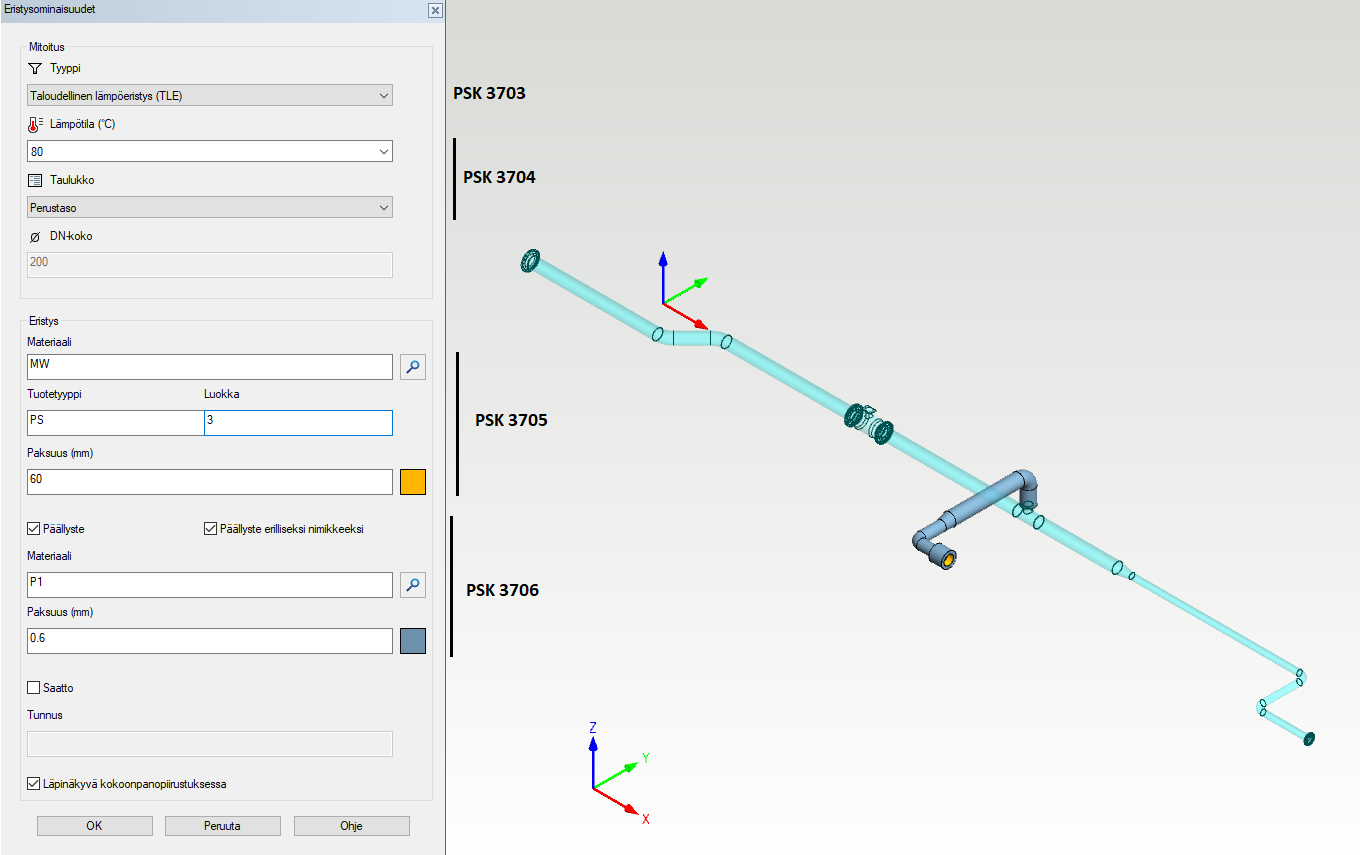Click the filter icon next to Tyyppi
The height and width of the screenshot is (855, 1360).
point(35,68)
